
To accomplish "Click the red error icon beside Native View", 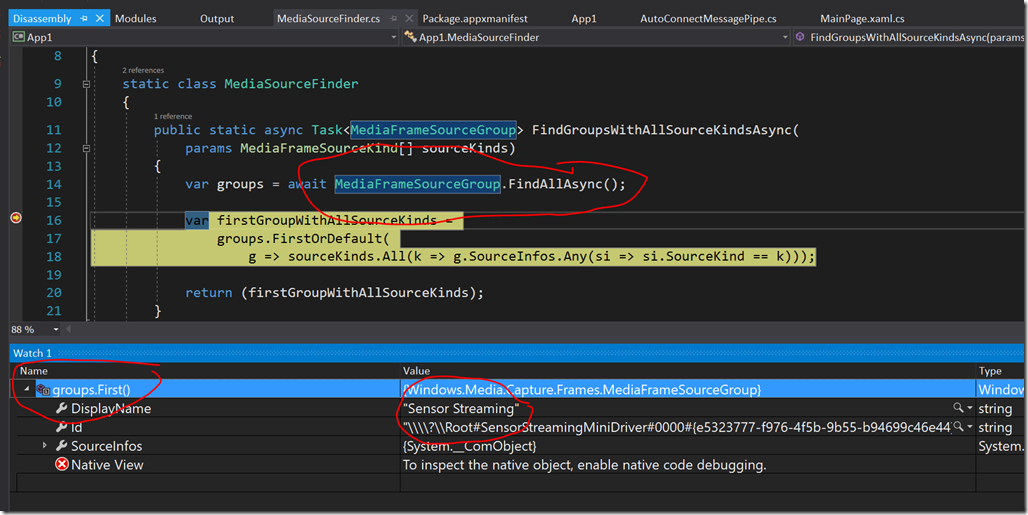I will pos(62,465).
